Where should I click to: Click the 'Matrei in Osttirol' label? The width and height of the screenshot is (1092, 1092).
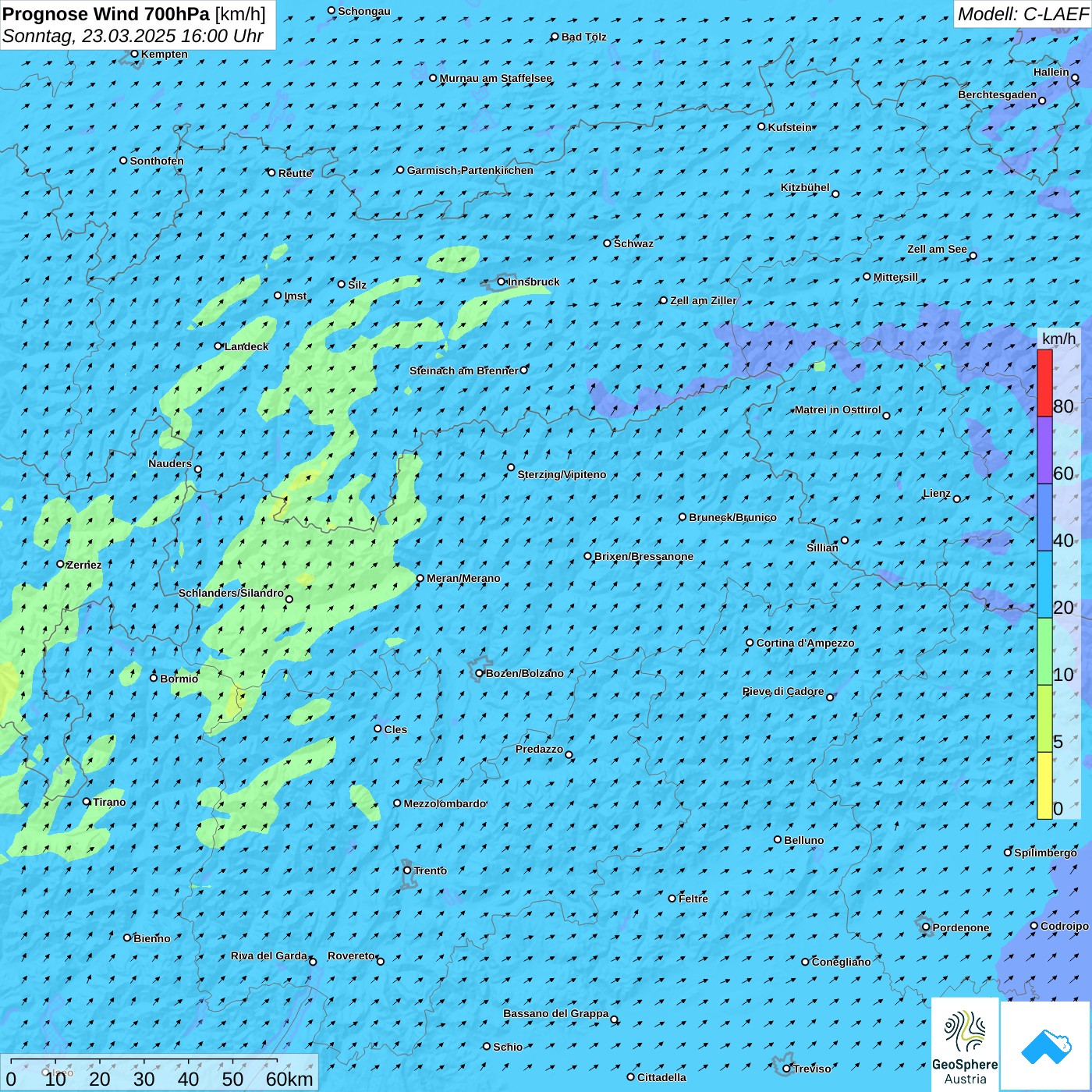pyautogui.click(x=838, y=409)
